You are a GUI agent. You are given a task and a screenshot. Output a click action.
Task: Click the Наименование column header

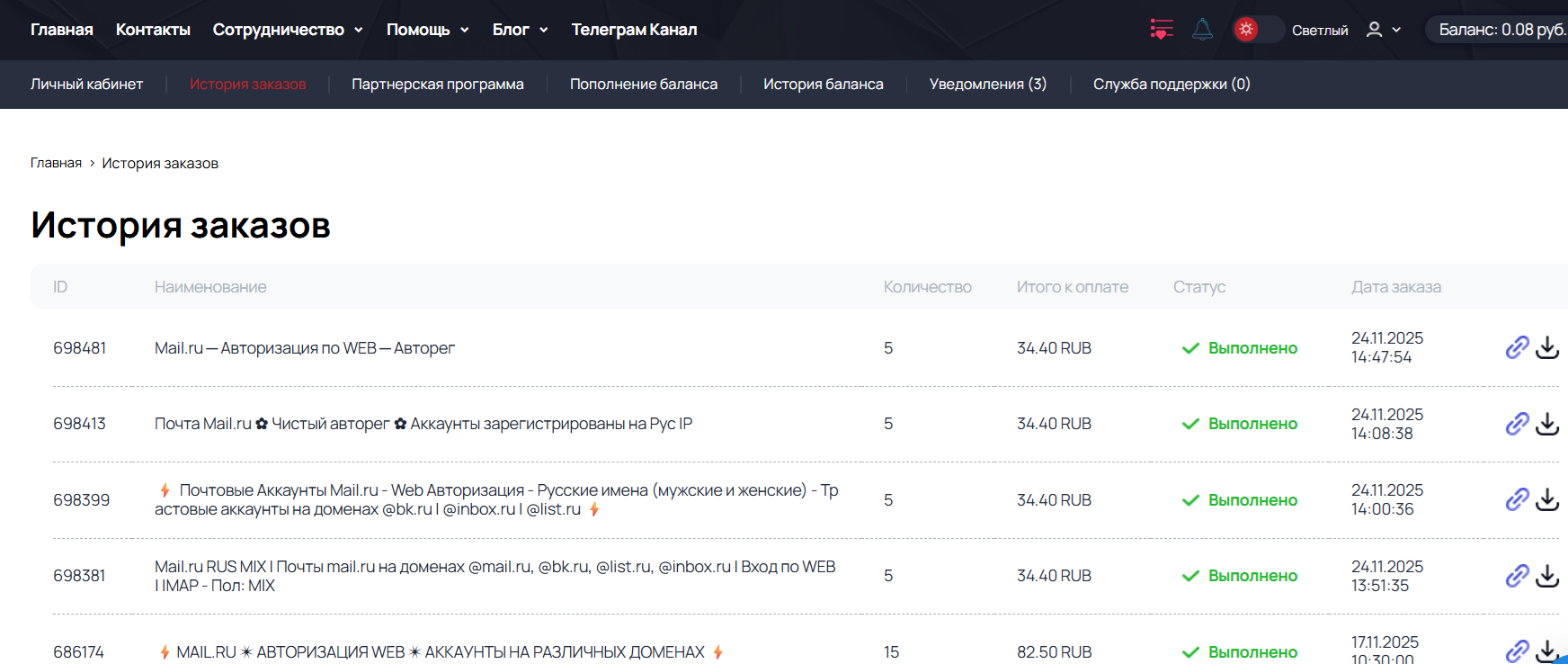point(210,287)
